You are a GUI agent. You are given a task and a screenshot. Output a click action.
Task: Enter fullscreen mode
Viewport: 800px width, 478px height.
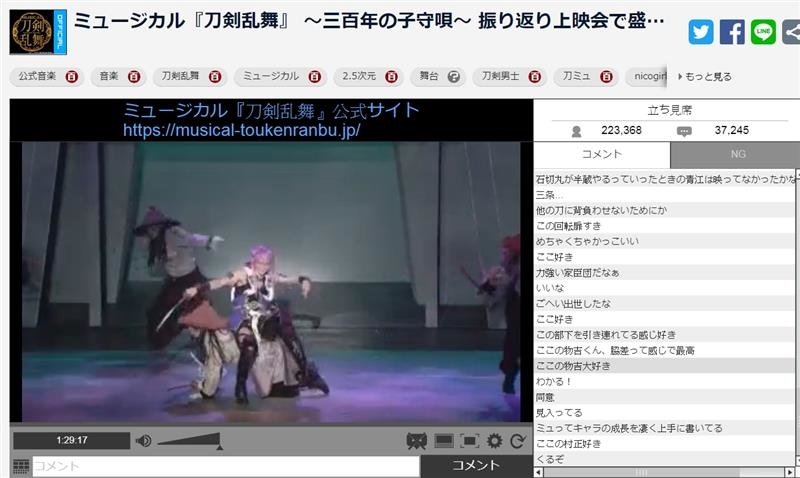(x=469, y=441)
